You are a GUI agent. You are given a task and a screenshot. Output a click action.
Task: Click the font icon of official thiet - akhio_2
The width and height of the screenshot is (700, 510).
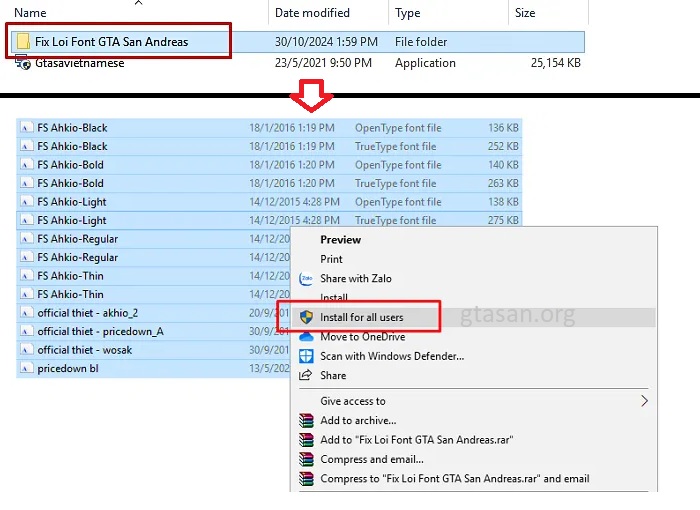(x=26, y=313)
